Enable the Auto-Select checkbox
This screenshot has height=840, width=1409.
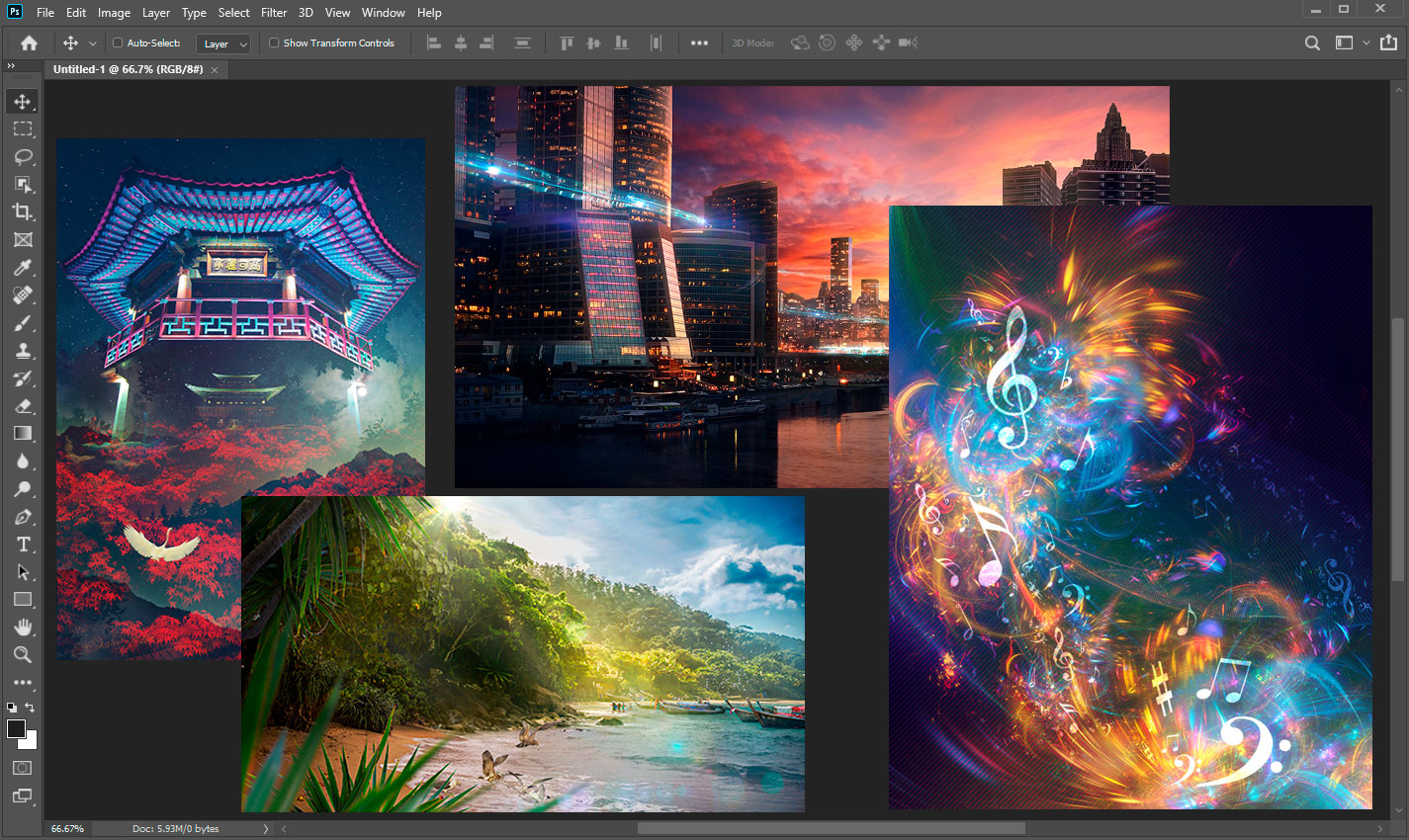click(x=118, y=42)
